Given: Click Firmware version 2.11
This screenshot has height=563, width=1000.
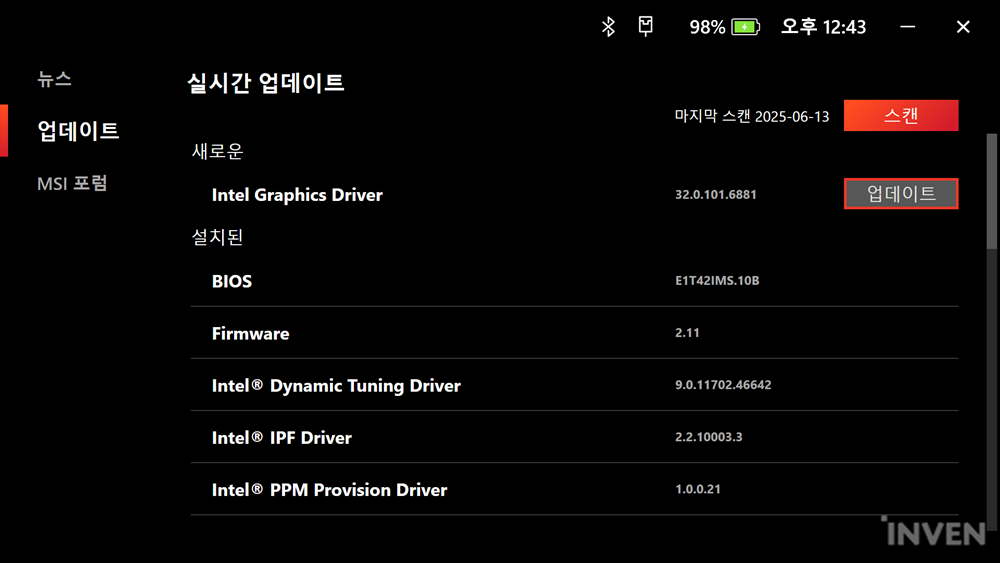Looking at the screenshot, I should [x=687, y=333].
